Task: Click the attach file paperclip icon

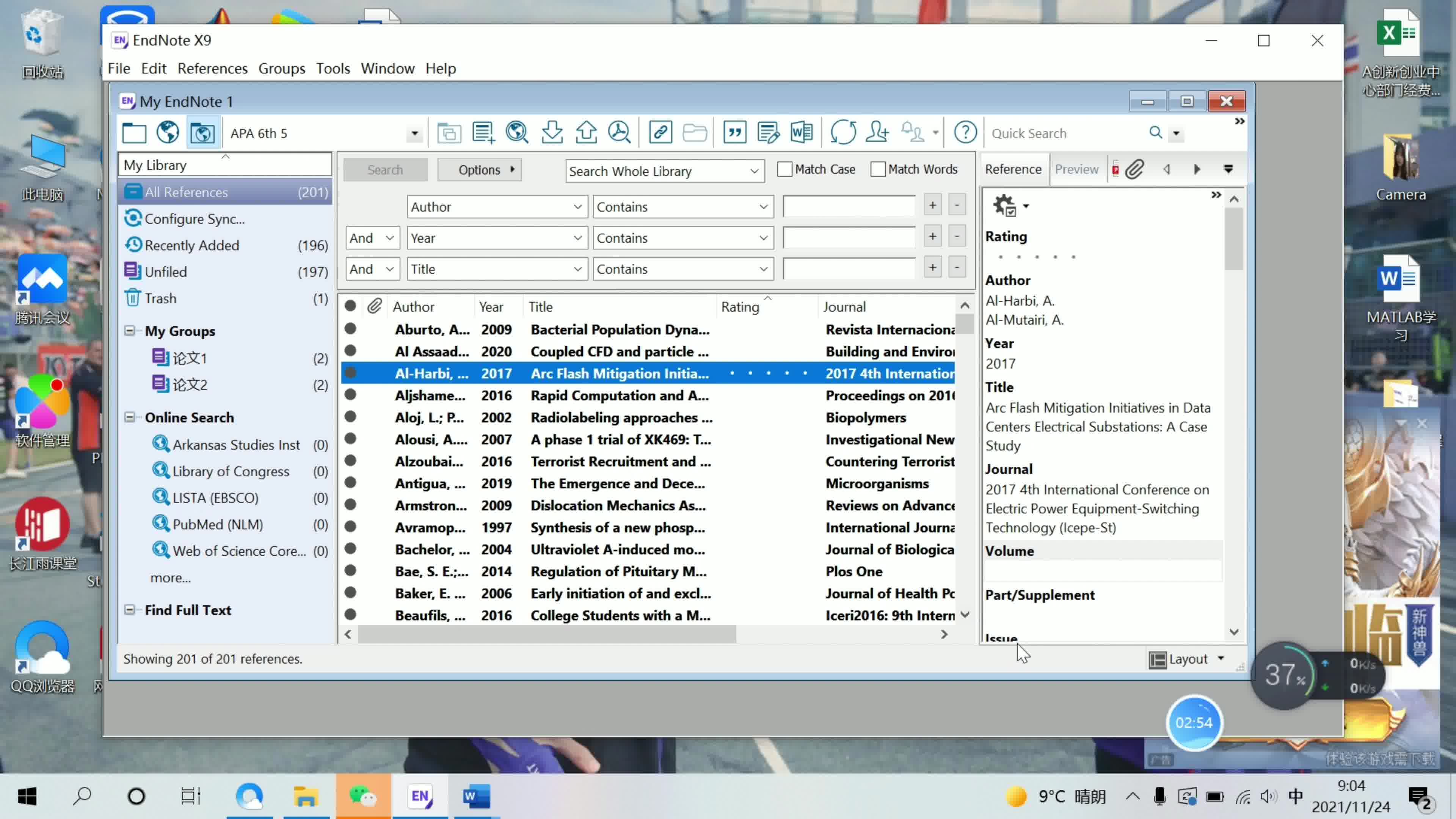Action: (x=1134, y=169)
